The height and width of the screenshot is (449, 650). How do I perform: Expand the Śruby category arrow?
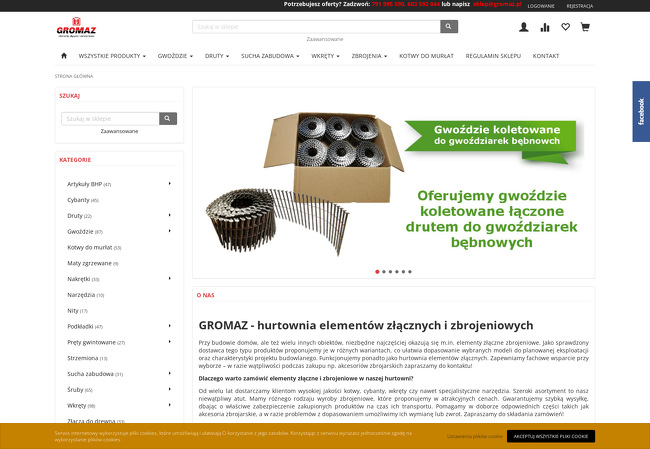coord(170,389)
